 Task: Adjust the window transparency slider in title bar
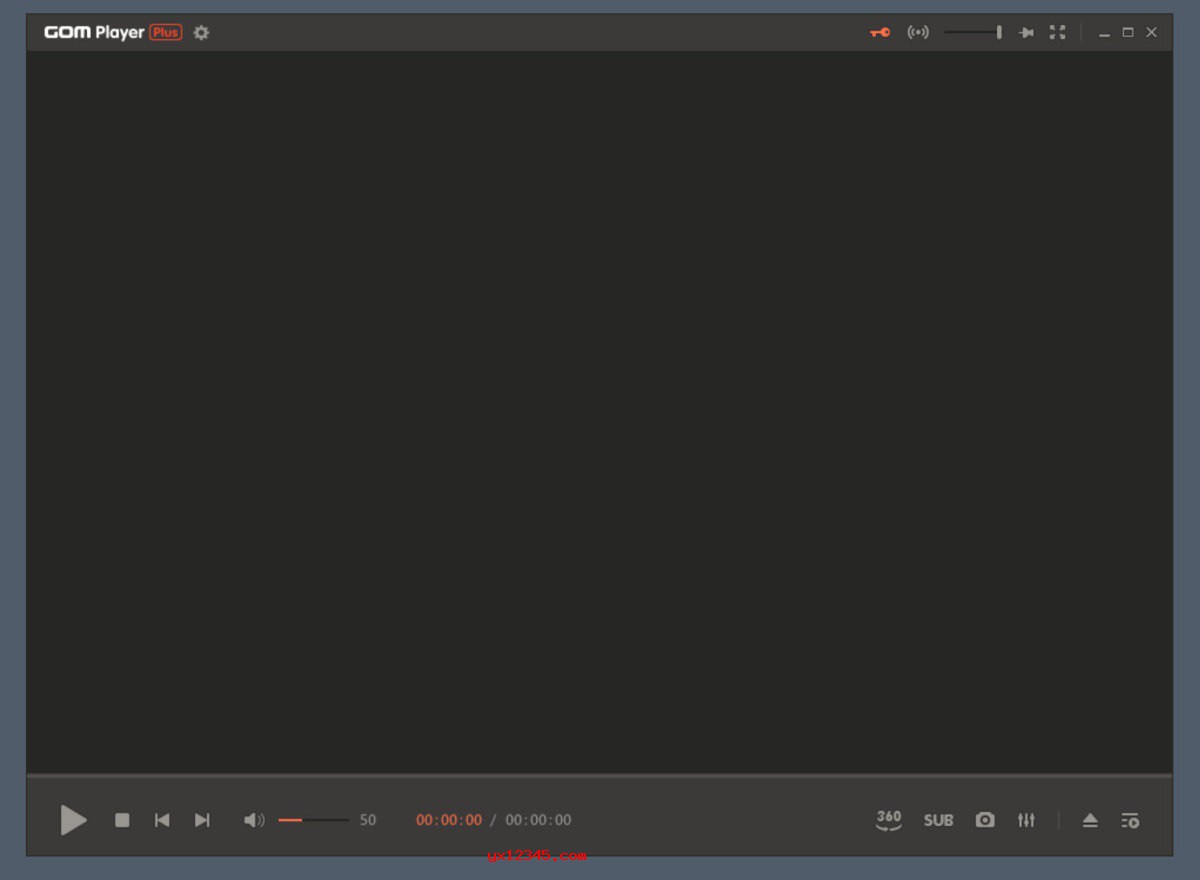(x=973, y=32)
